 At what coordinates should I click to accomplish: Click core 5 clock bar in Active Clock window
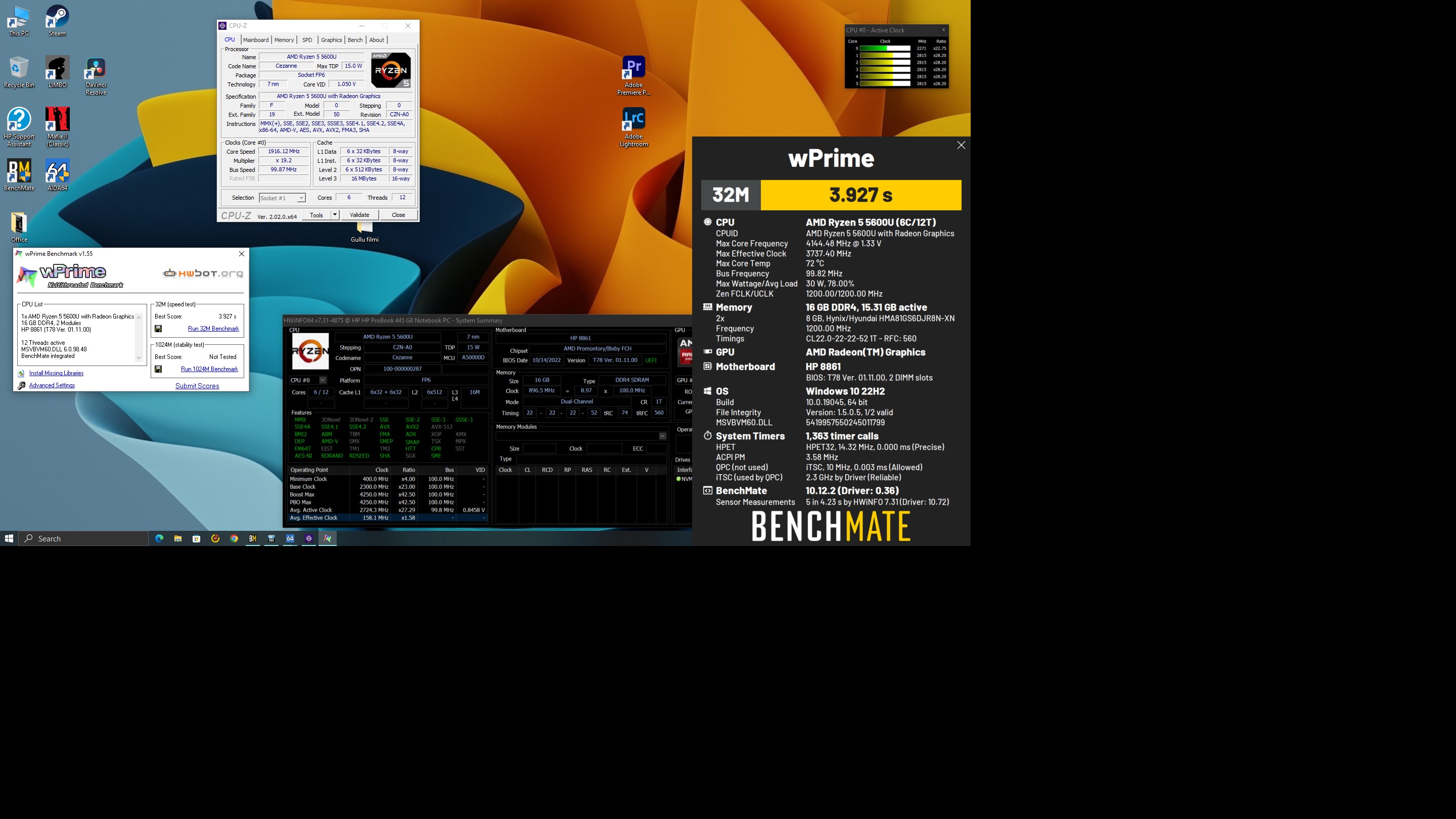[885, 83]
